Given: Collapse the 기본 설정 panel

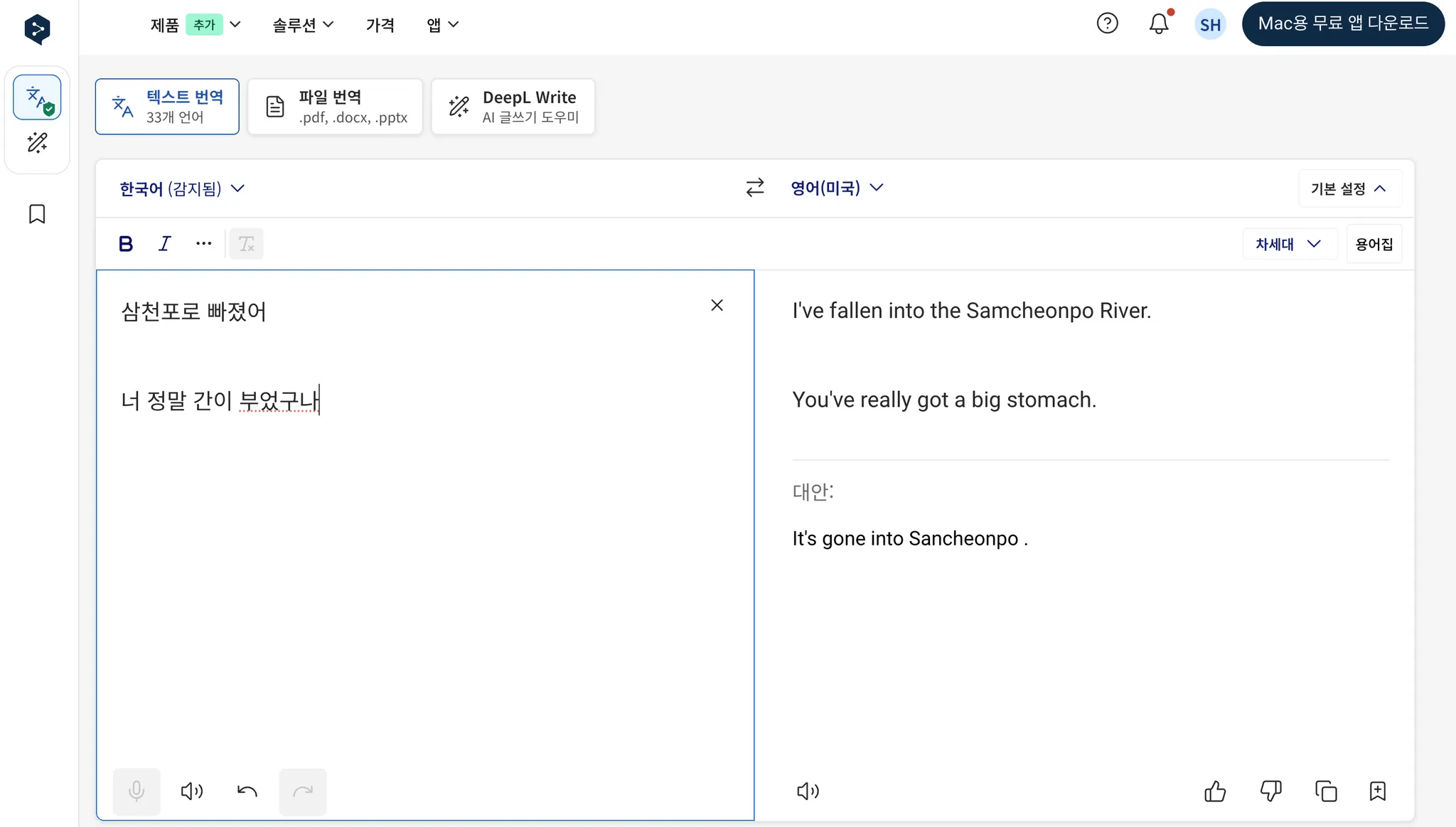Looking at the screenshot, I should [x=1349, y=188].
